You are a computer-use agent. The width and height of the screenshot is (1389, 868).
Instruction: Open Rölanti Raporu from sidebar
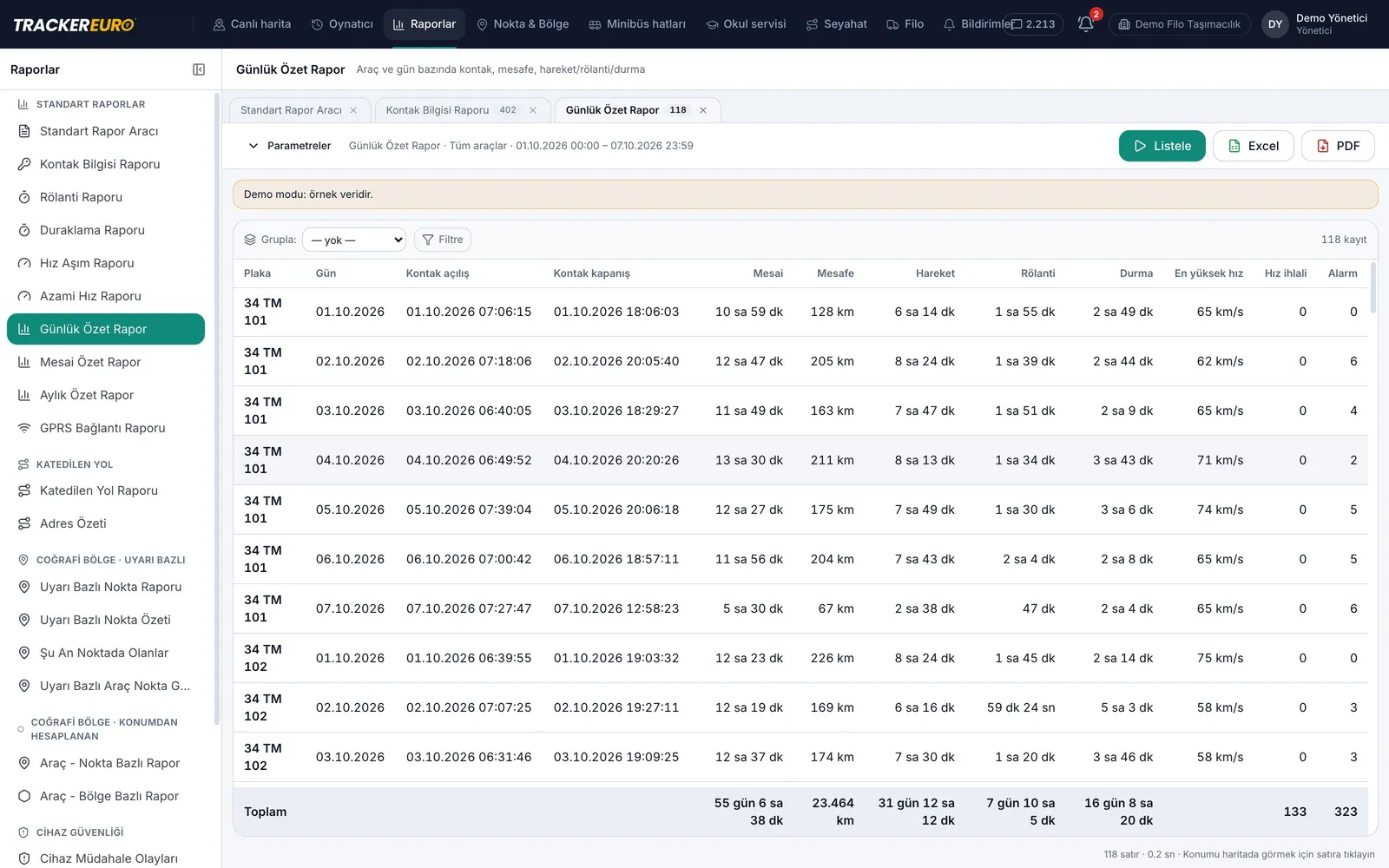(x=106, y=197)
